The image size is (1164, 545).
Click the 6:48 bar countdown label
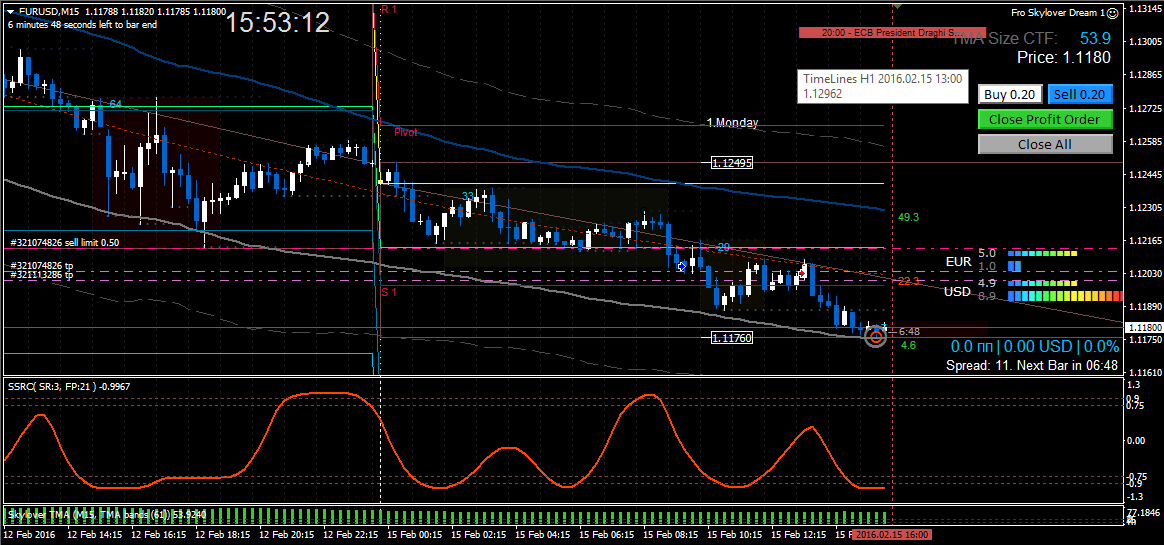pyautogui.click(x=909, y=332)
